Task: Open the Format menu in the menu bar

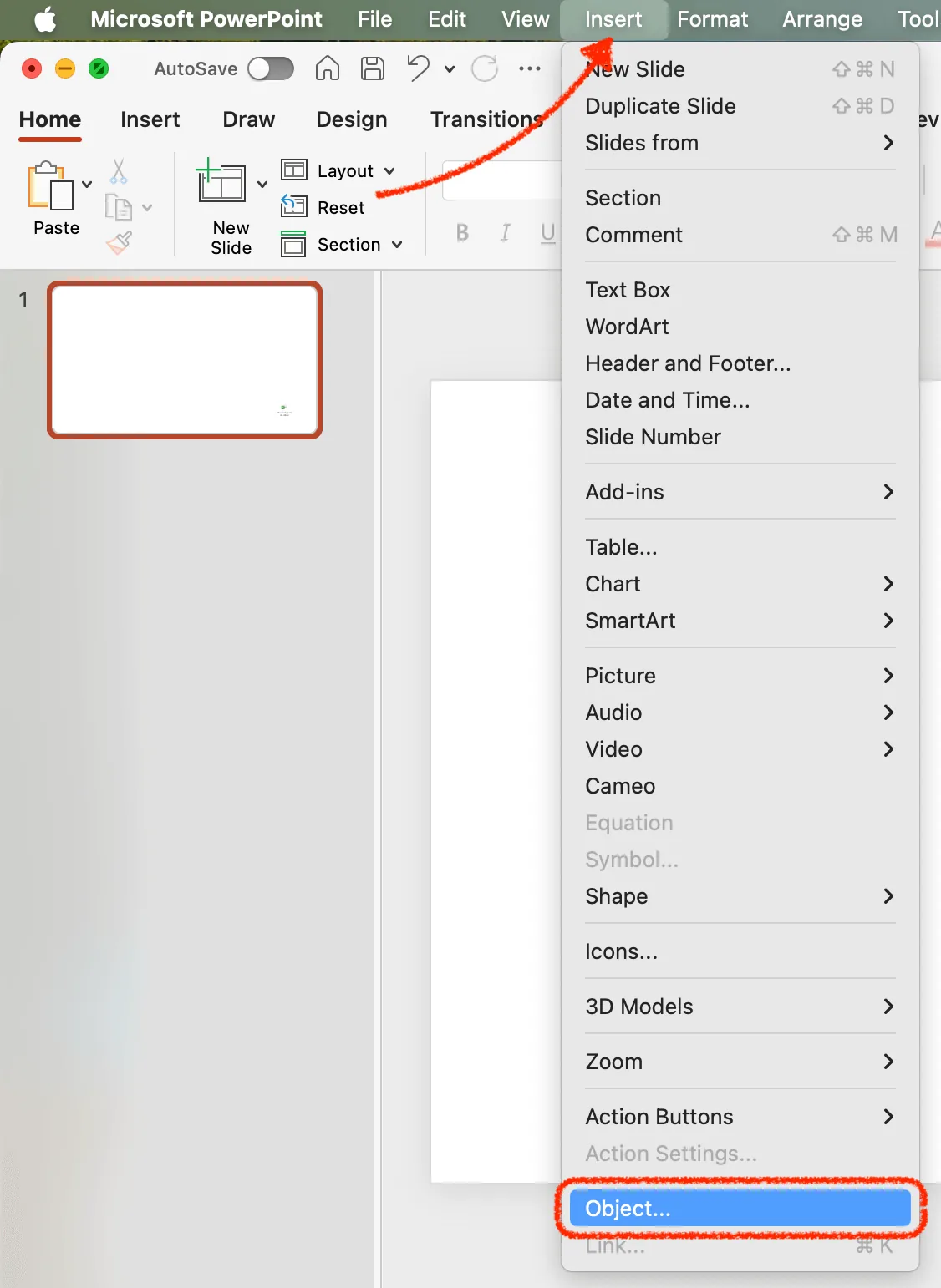Action: tap(713, 19)
